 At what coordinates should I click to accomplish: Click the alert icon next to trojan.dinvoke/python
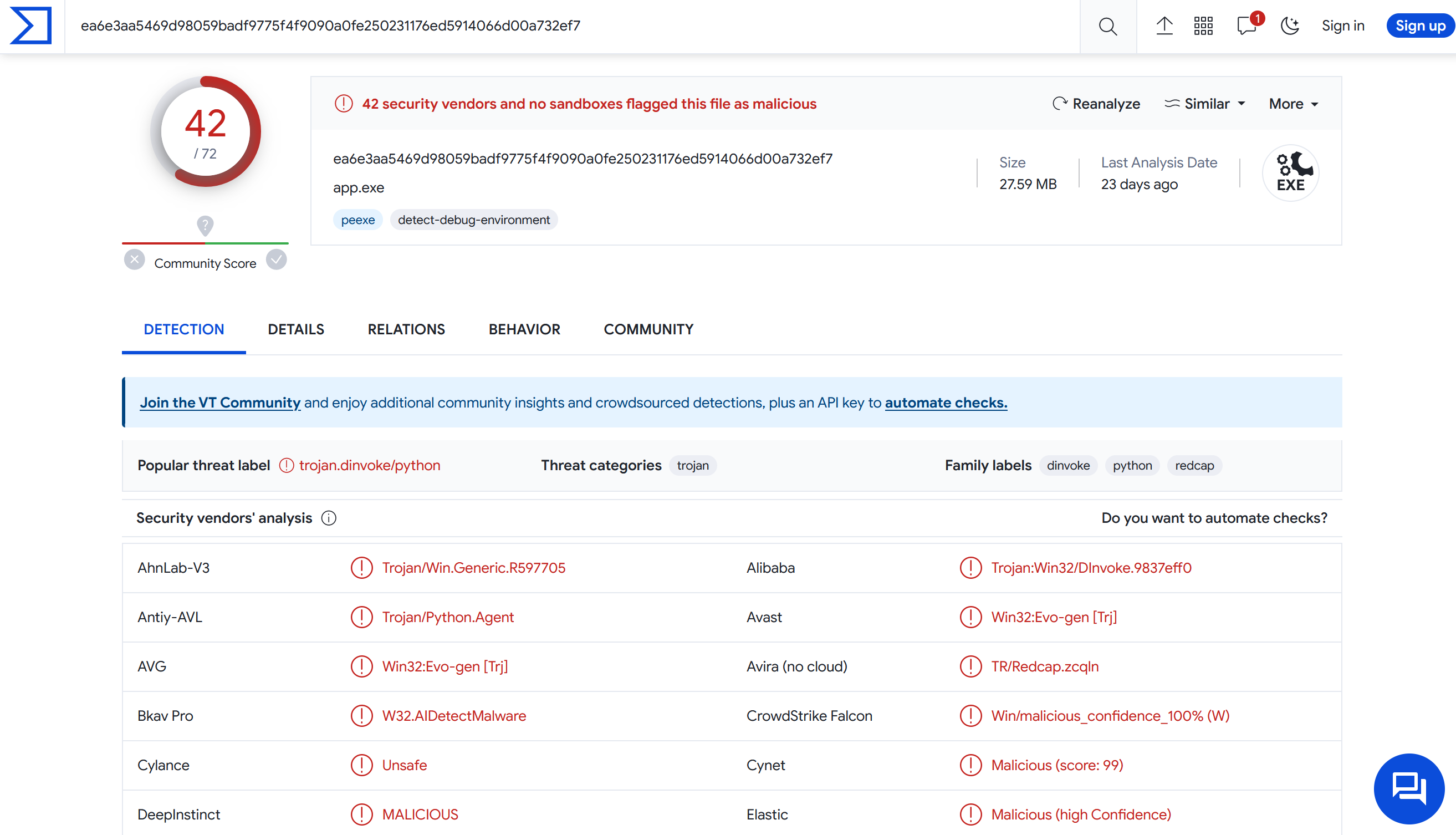pyautogui.click(x=286, y=465)
